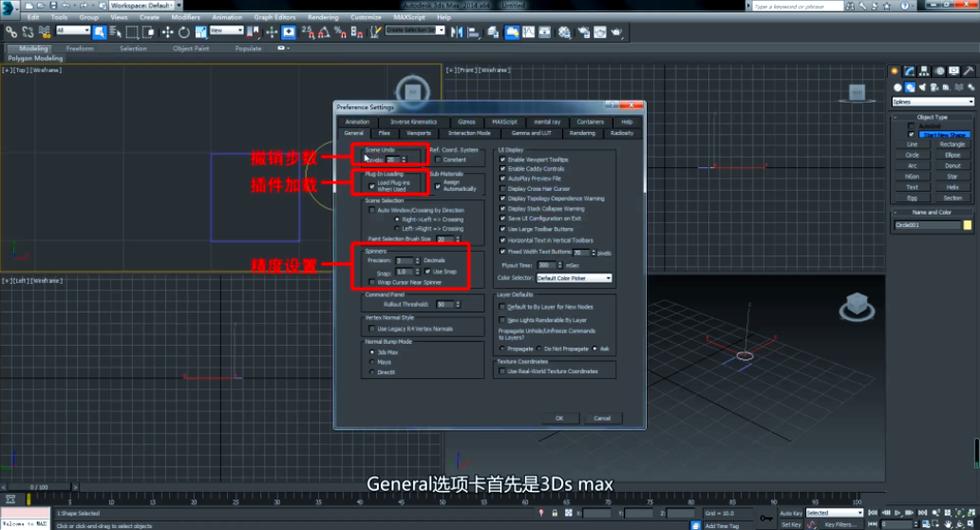980x530 pixels.
Task: Select the Maya normal bump mode
Action: coord(372,362)
